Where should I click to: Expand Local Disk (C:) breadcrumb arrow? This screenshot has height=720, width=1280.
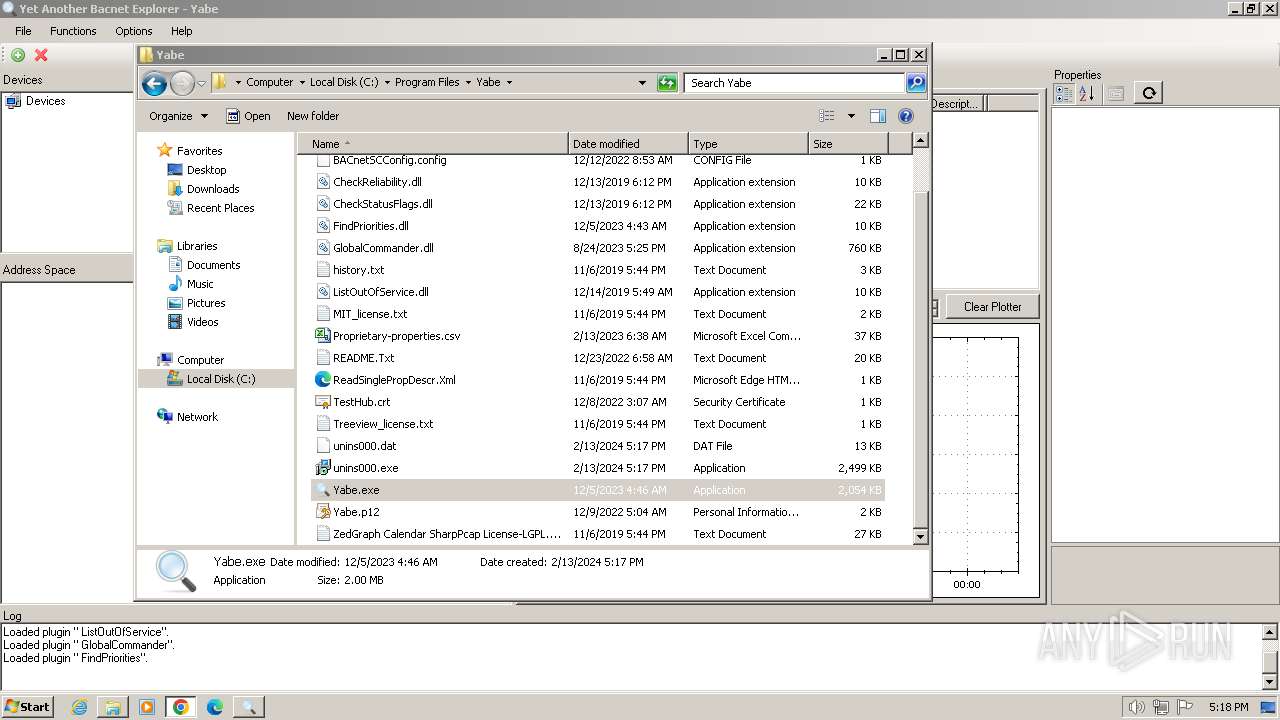click(x=386, y=83)
